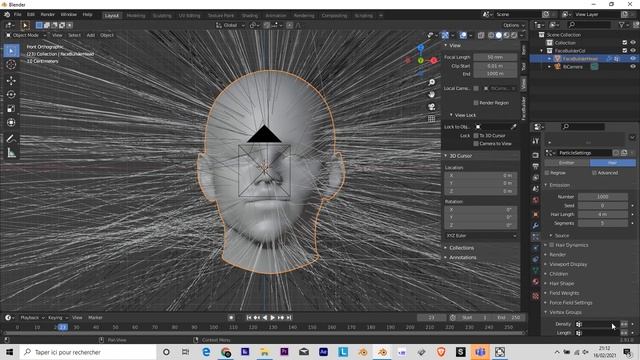Collapse the Emission panel
This screenshot has width=640, height=360.
[559, 185]
